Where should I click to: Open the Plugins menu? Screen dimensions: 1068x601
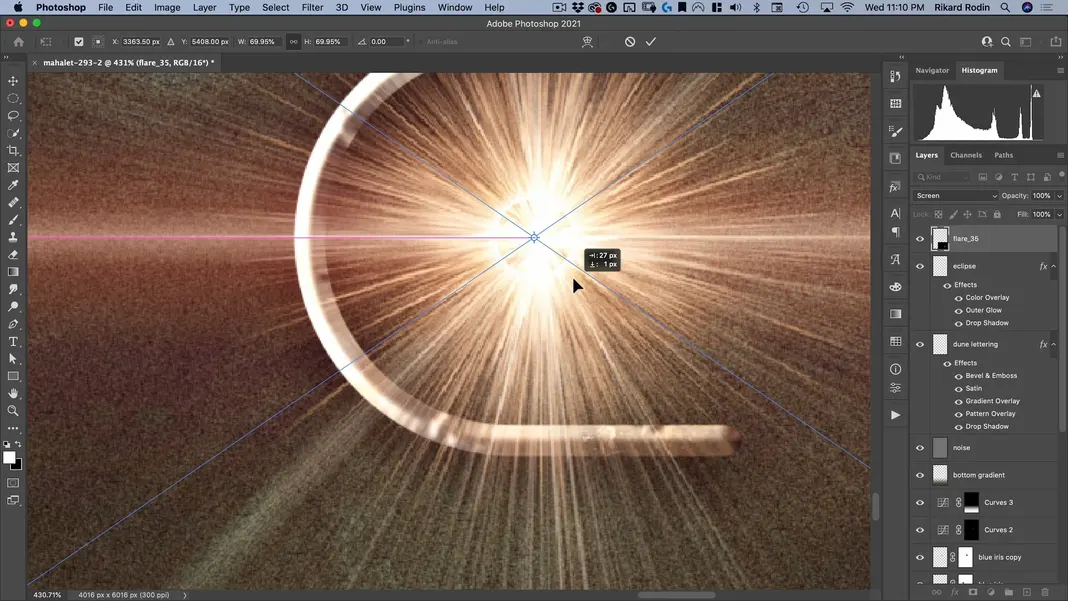409,7
